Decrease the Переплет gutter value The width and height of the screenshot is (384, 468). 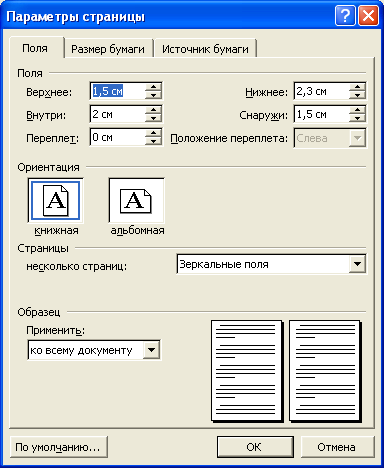[x=153, y=141]
